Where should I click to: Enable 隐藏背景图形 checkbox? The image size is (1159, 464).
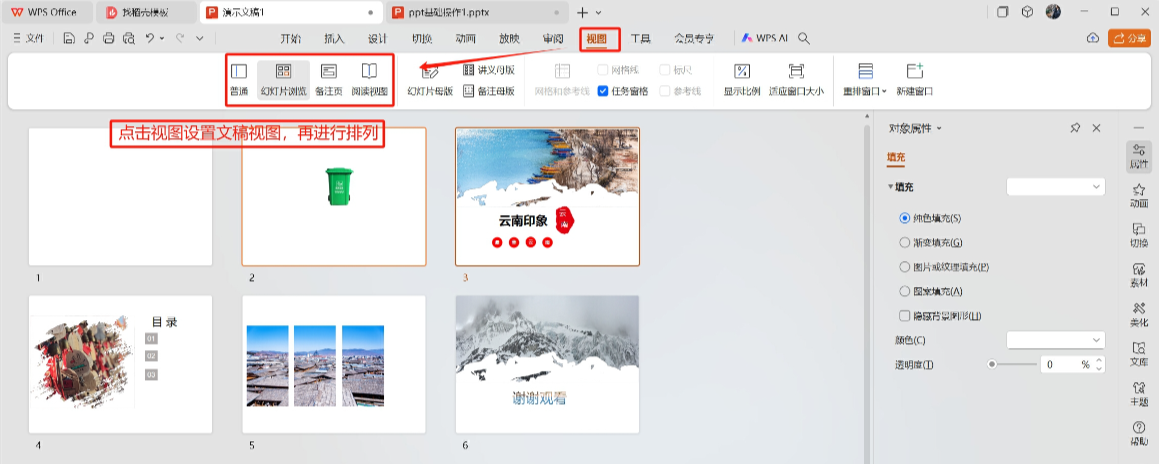[905, 316]
